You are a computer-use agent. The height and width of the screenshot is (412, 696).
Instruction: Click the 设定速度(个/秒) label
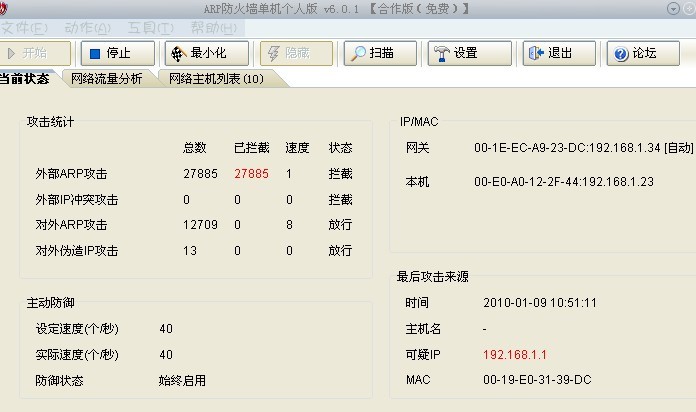(x=77, y=329)
